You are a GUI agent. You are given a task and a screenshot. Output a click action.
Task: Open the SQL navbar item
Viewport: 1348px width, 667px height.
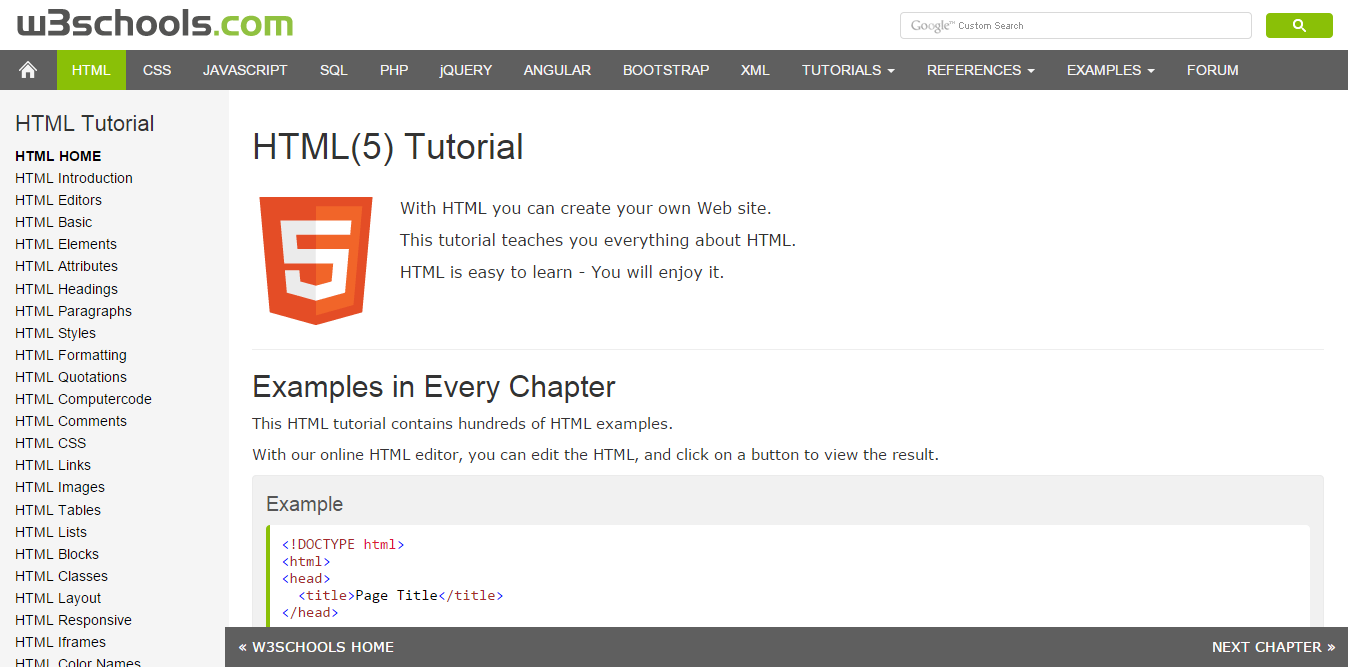[x=334, y=70]
